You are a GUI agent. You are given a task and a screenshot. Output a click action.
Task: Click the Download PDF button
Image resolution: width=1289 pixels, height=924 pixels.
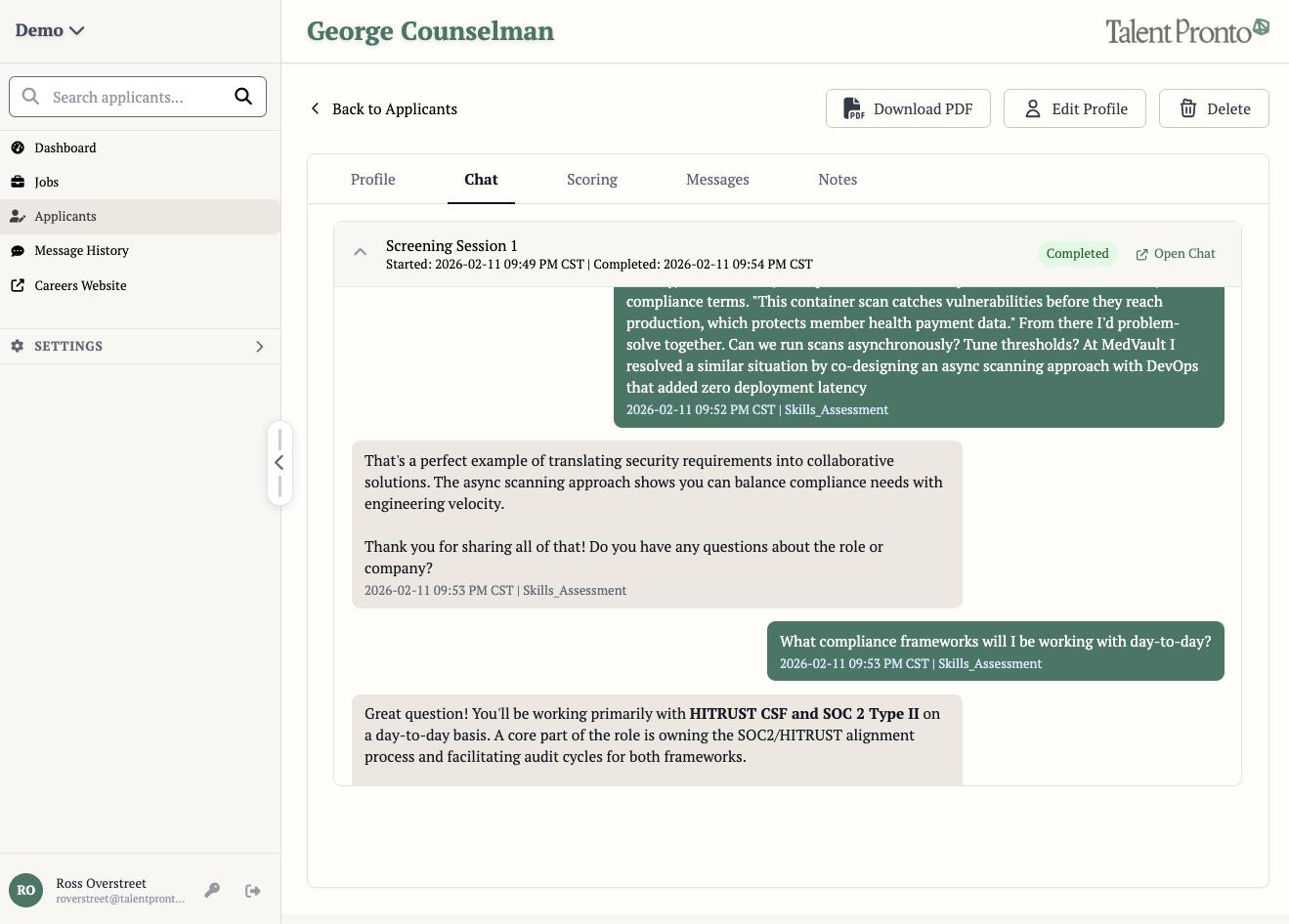[908, 108]
